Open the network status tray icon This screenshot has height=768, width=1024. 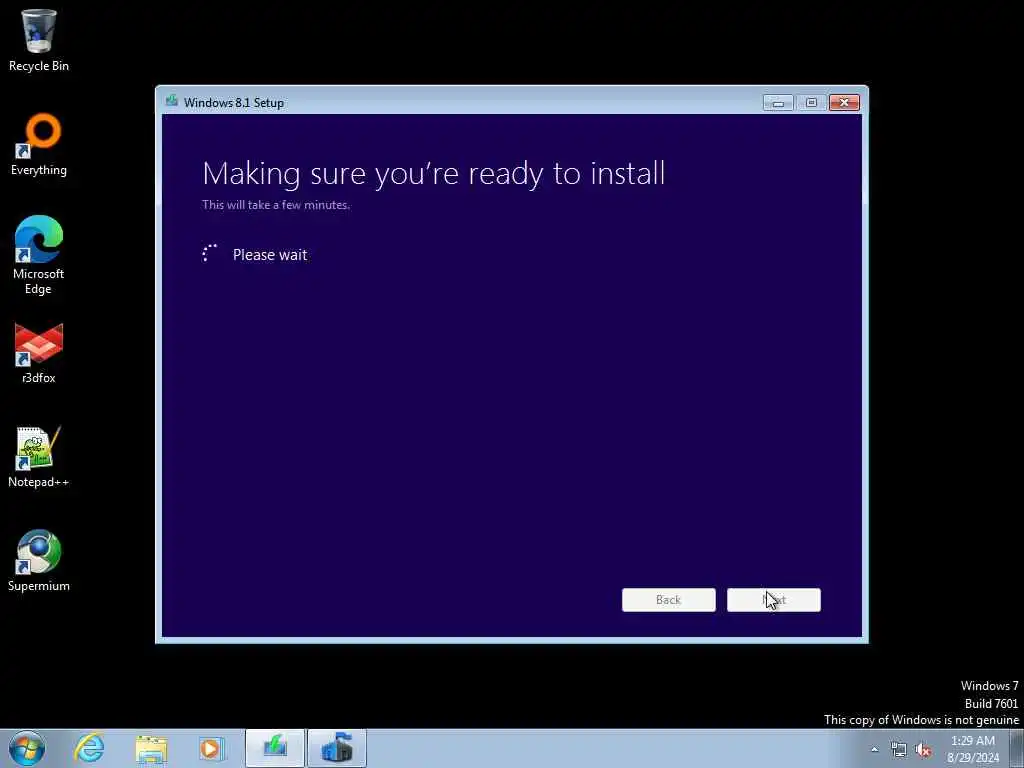tap(899, 750)
